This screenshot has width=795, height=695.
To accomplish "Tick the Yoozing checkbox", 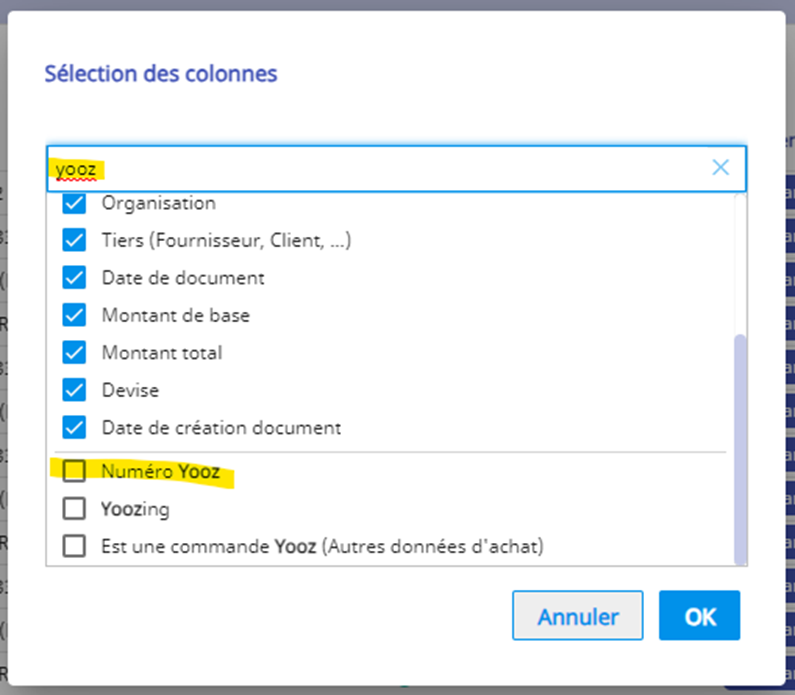I will (74, 509).
